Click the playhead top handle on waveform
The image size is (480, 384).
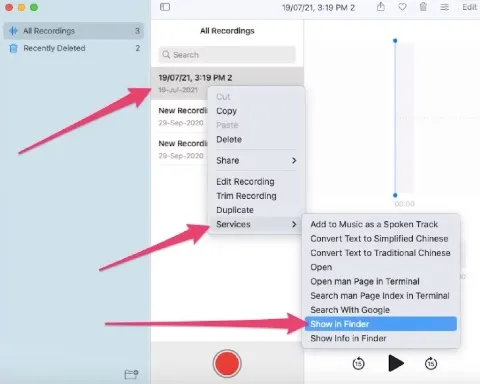click(395, 41)
